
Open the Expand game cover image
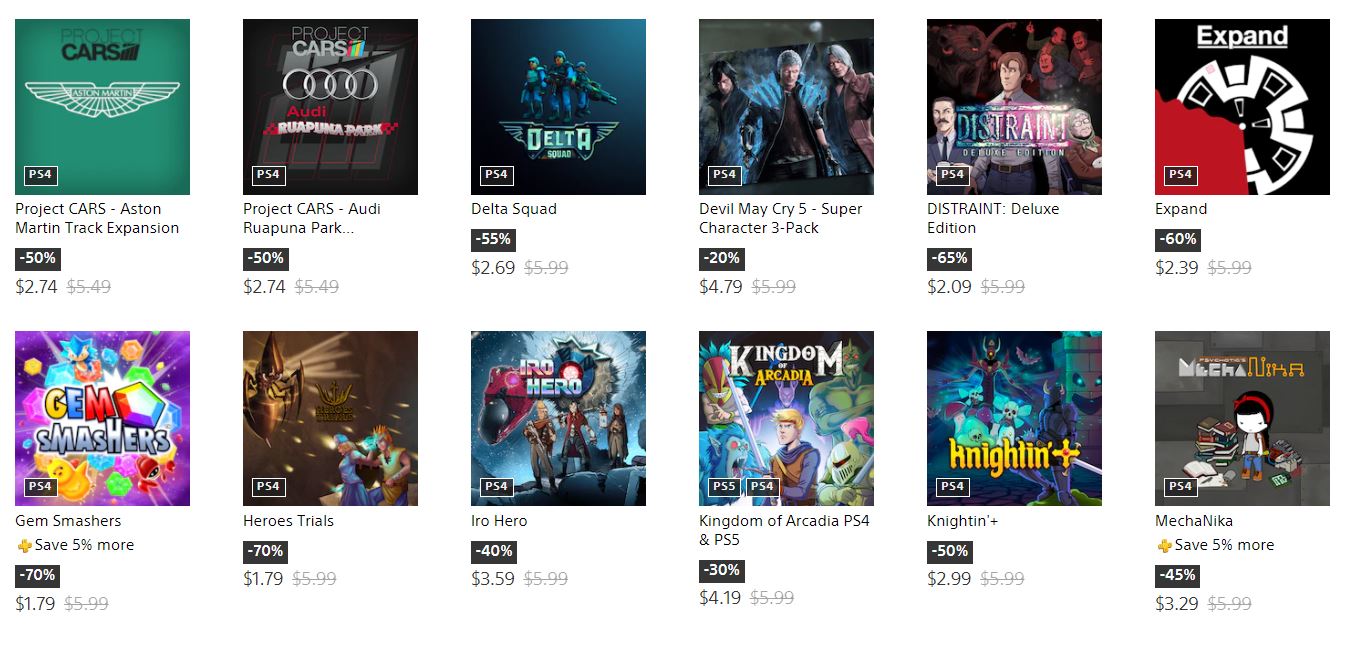(x=1242, y=107)
